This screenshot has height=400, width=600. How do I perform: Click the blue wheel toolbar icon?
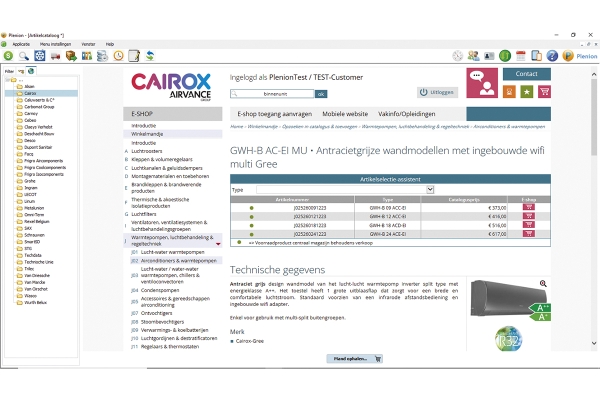tap(39, 56)
